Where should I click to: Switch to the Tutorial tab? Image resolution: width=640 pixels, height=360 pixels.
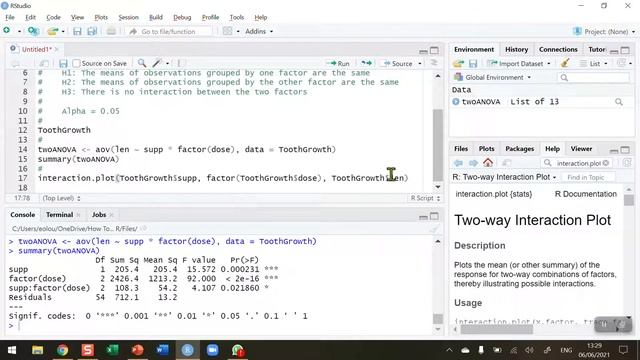(x=597, y=49)
